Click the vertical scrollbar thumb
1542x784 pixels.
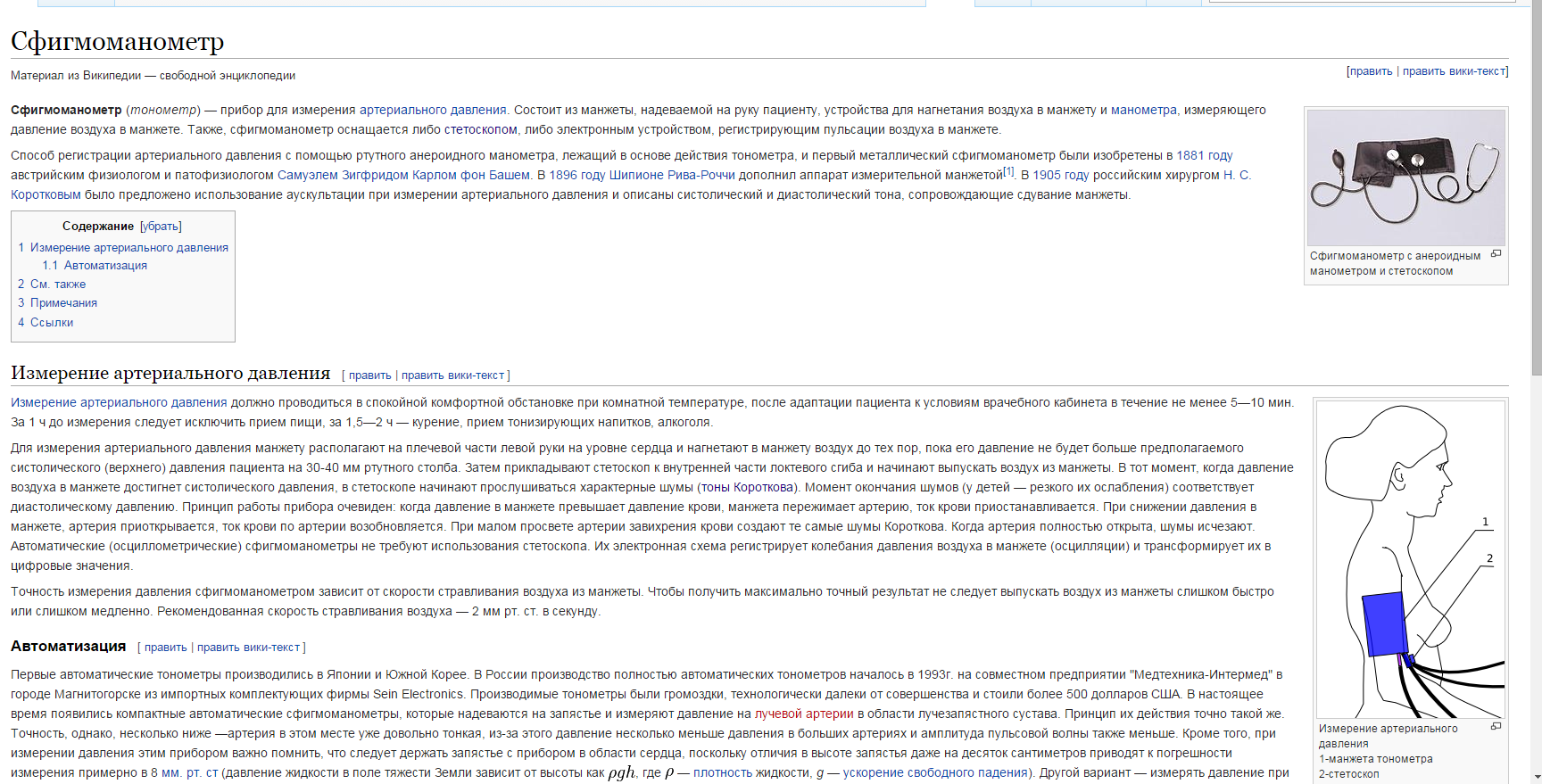click(1535, 187)
